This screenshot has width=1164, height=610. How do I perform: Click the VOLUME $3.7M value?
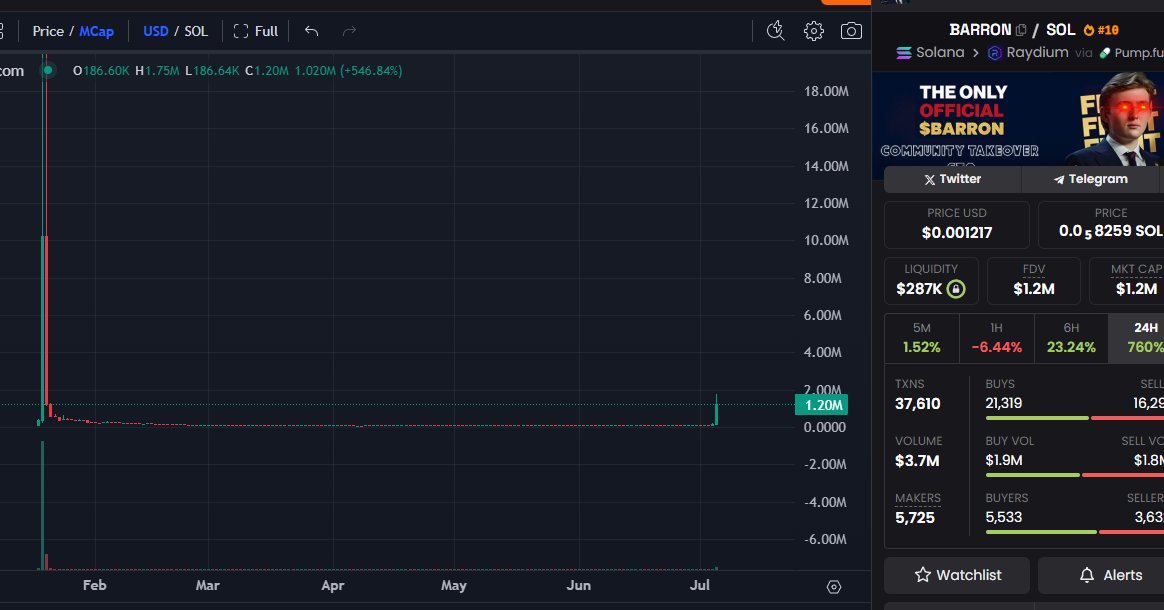coord(917,461)
